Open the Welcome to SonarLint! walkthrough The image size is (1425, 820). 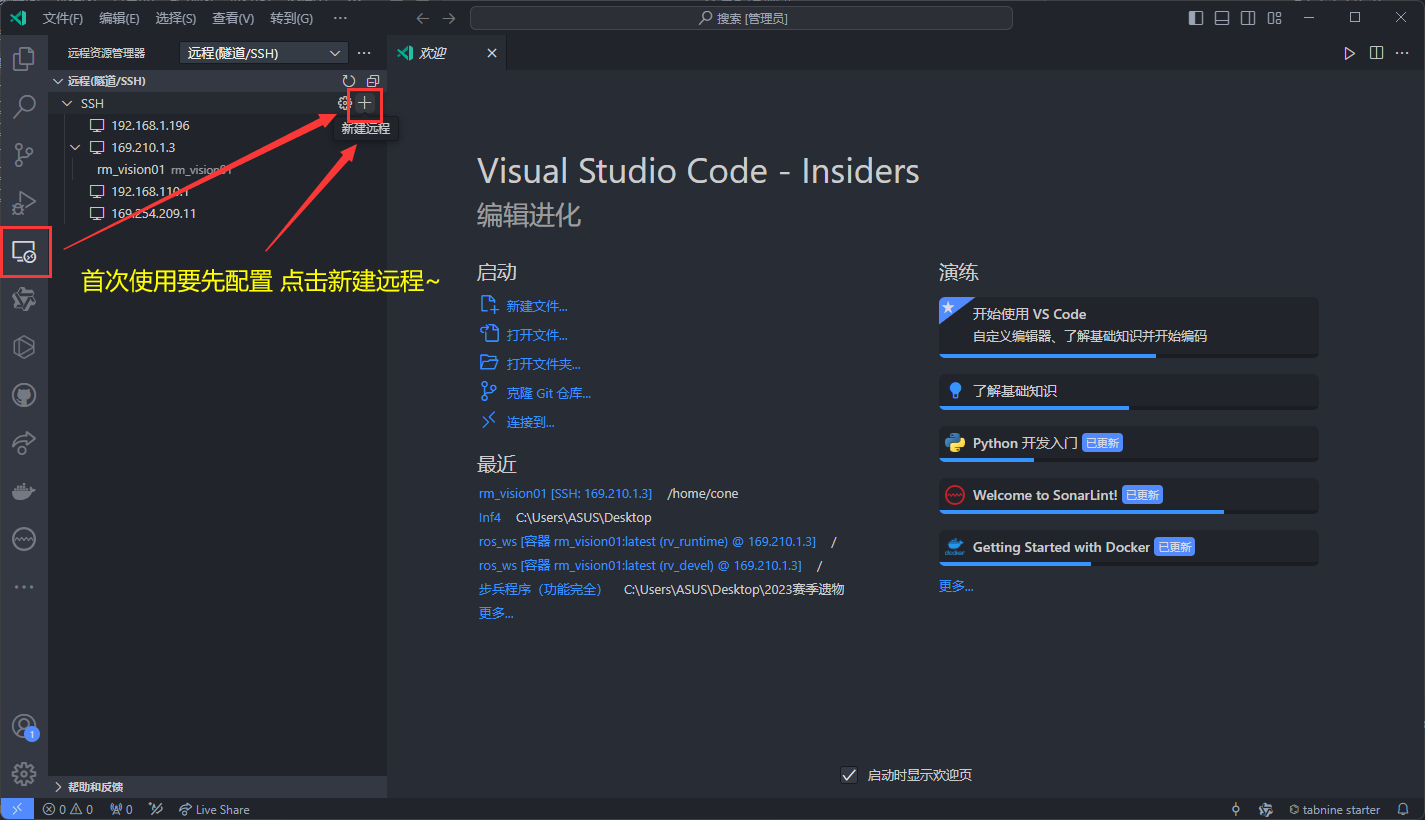click(x=1128, y=496)
